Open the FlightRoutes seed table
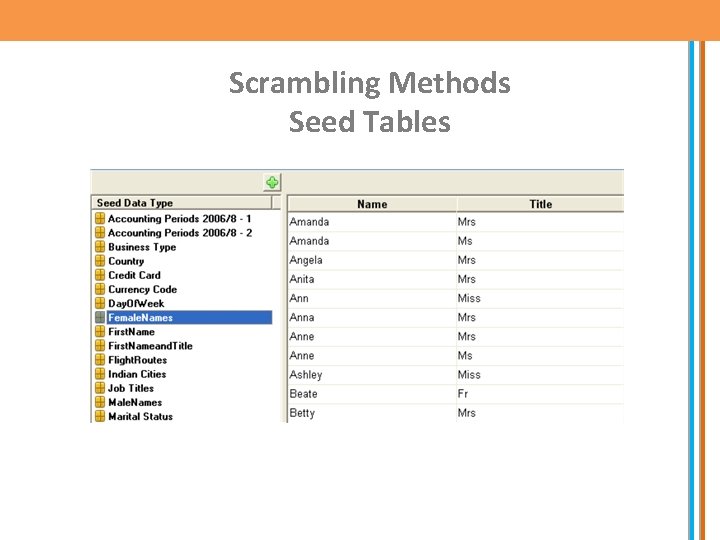The height and width of the screenshot is (540, 720). click(137, 360)
